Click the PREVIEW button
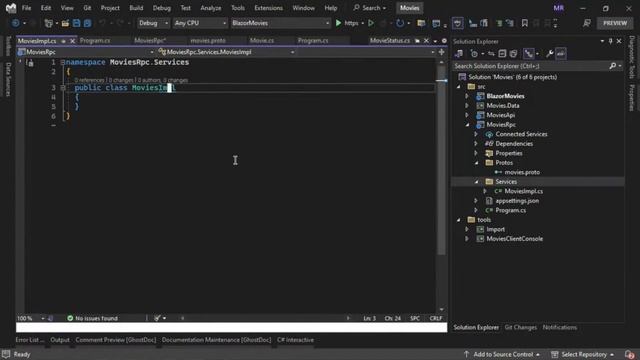The image size is (640, 360). [615, 23]
